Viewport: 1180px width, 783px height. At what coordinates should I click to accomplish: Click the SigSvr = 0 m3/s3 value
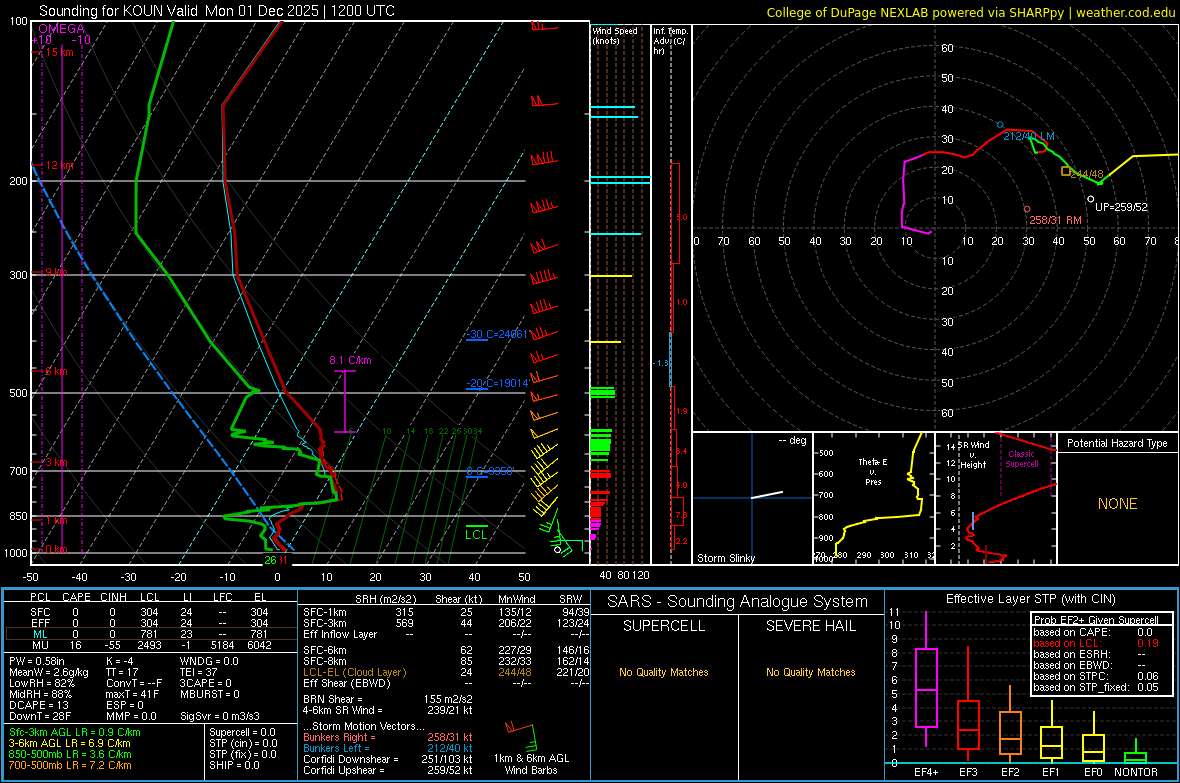pos(220,716)
